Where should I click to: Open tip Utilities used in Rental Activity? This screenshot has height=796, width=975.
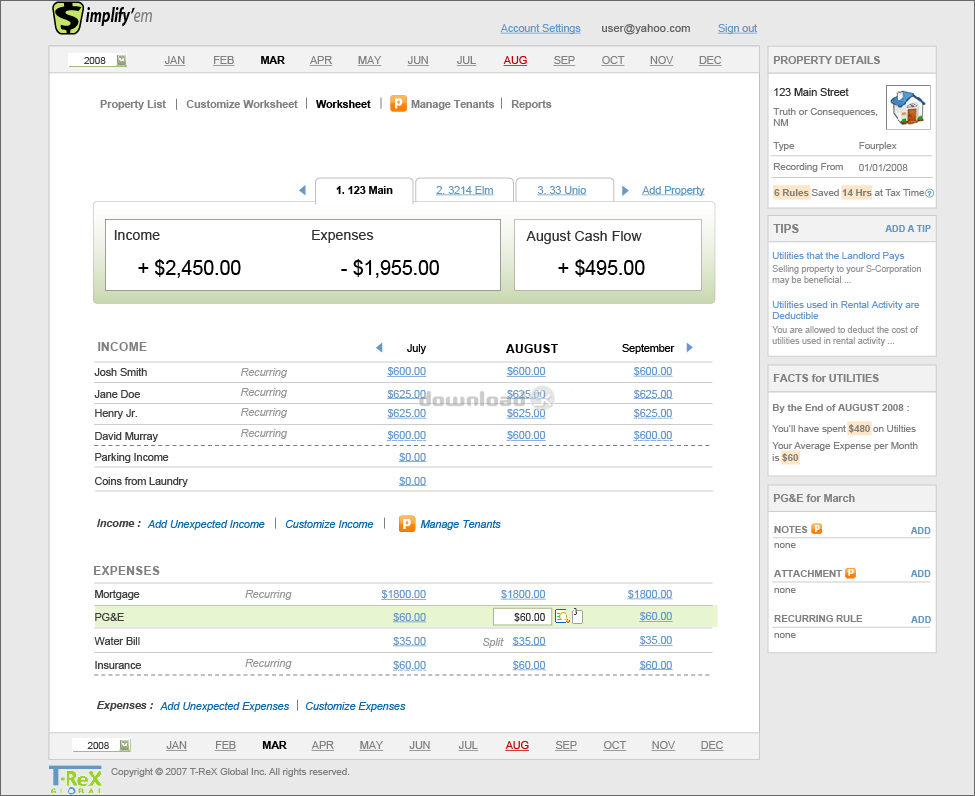point(846,310)
